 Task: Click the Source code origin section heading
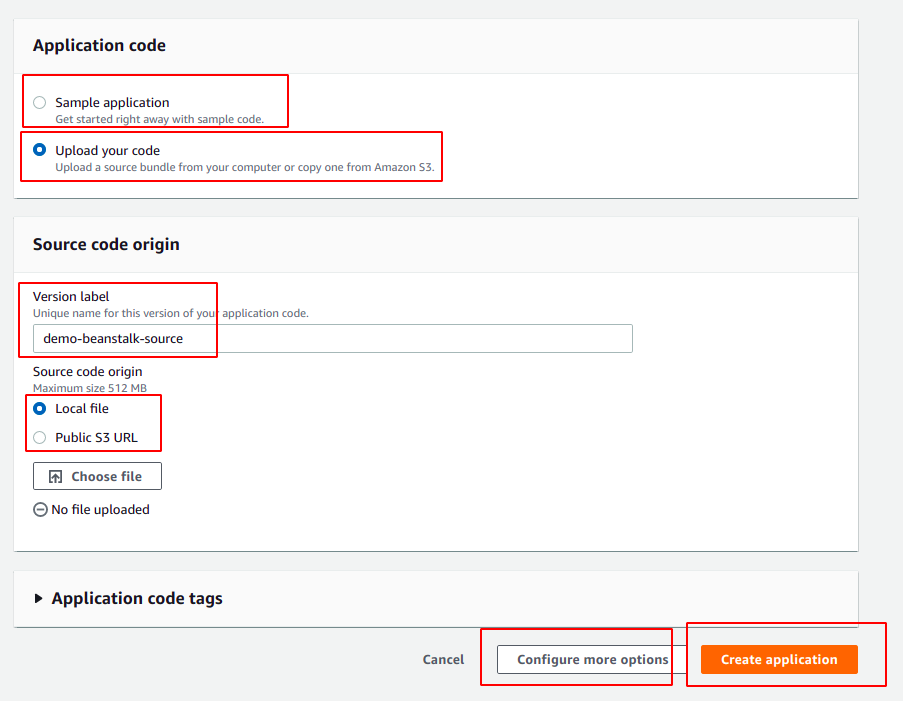click(x=106, y=244)
